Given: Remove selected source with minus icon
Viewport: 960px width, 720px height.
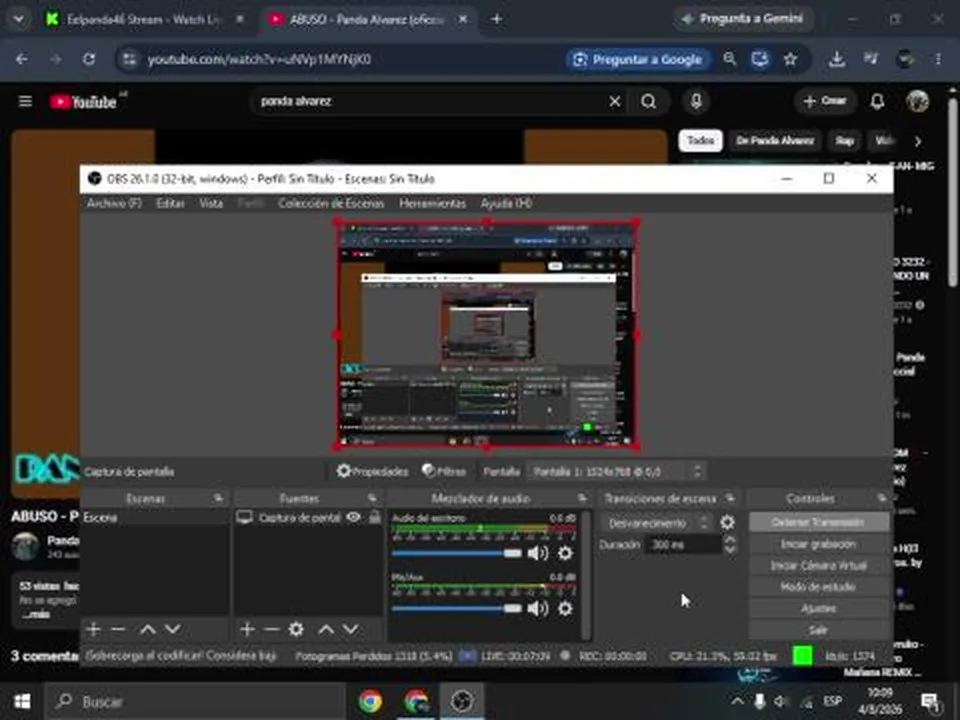Looking at the screenshot, I should pos(271,629).
